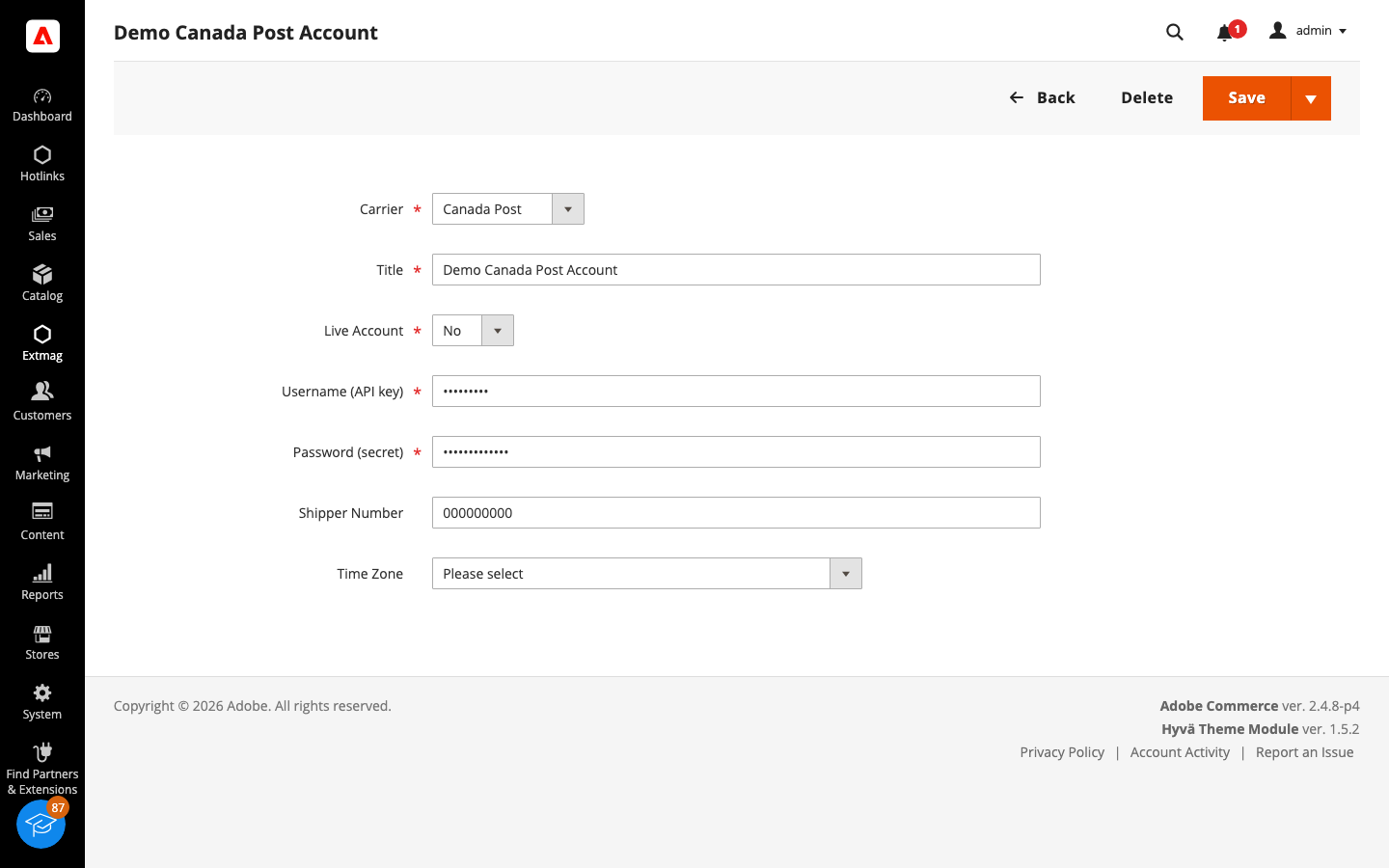Click the admin user avatar icon

tap(1278, 31)
